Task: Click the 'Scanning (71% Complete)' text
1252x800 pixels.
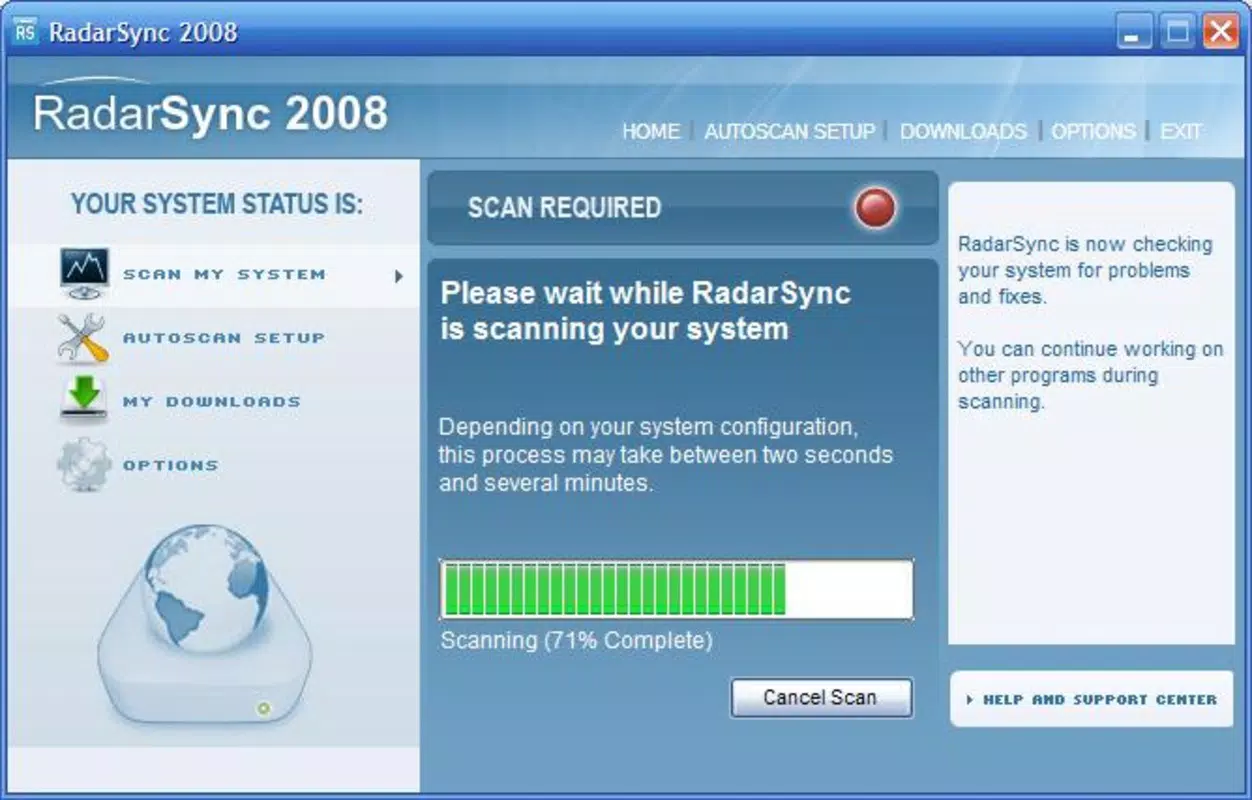Action: coord(577,640)
